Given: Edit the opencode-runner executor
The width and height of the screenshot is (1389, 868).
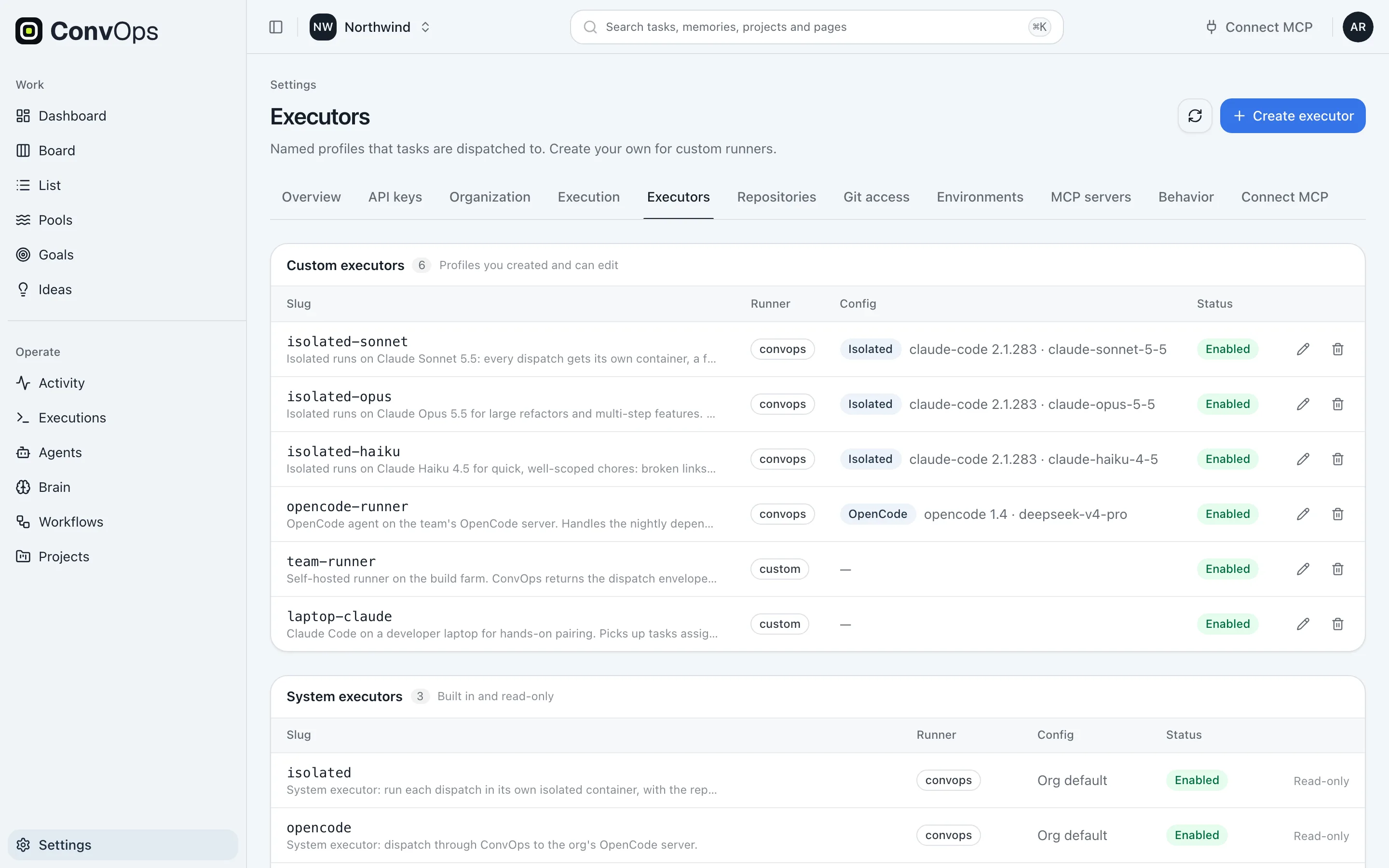Looking at the screenshot, I should [x=1303, y=514].
